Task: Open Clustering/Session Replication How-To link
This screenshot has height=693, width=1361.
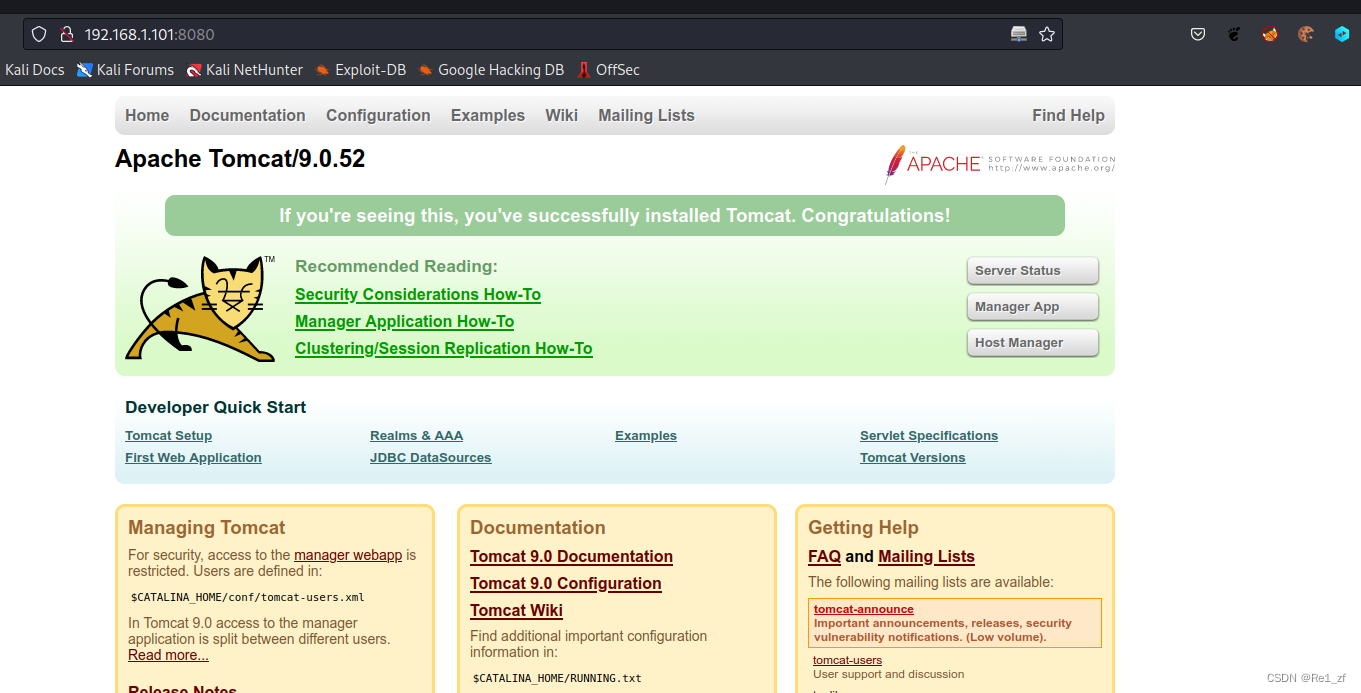Action: (x=444, y=348)
